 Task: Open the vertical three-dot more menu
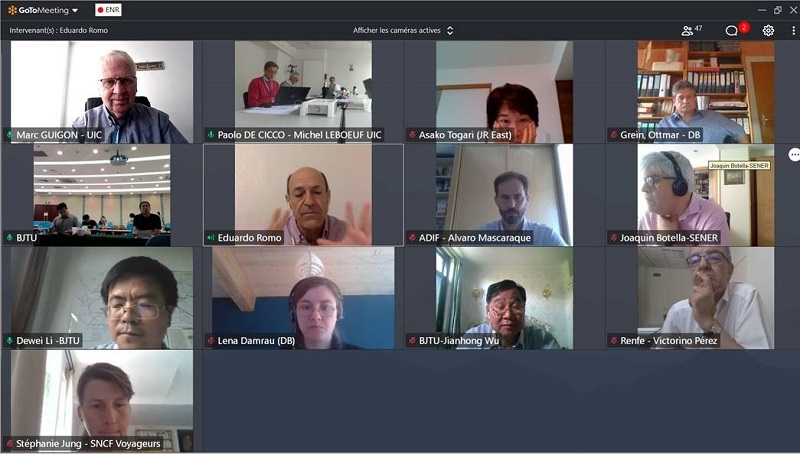[793, 31]
